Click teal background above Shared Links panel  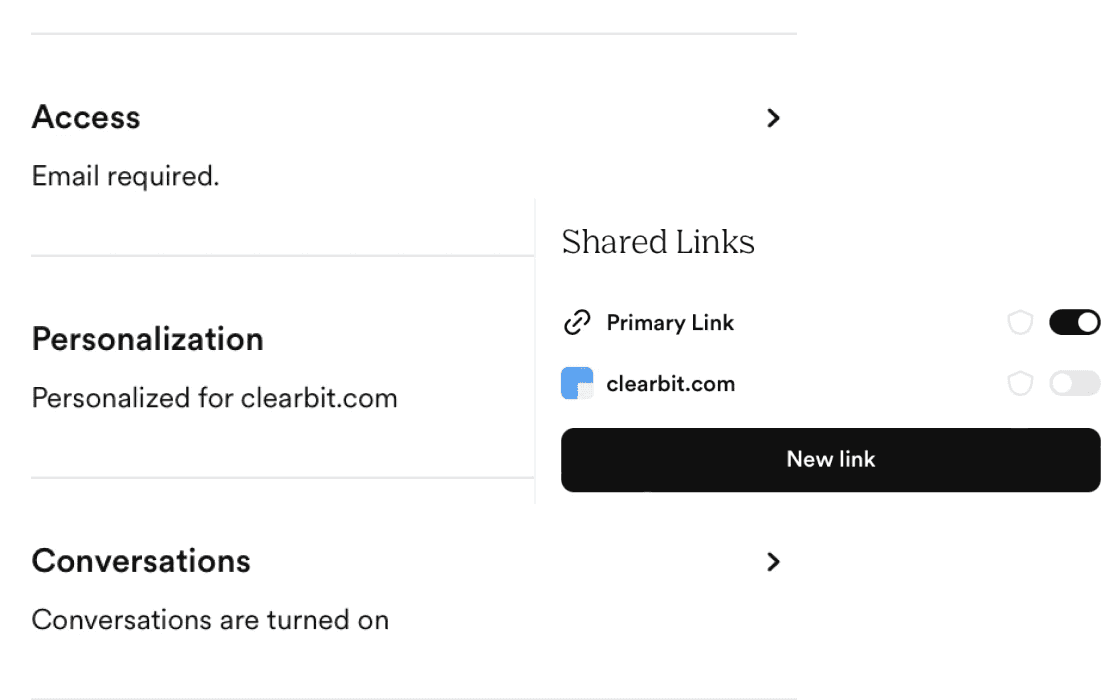(973, 98)
